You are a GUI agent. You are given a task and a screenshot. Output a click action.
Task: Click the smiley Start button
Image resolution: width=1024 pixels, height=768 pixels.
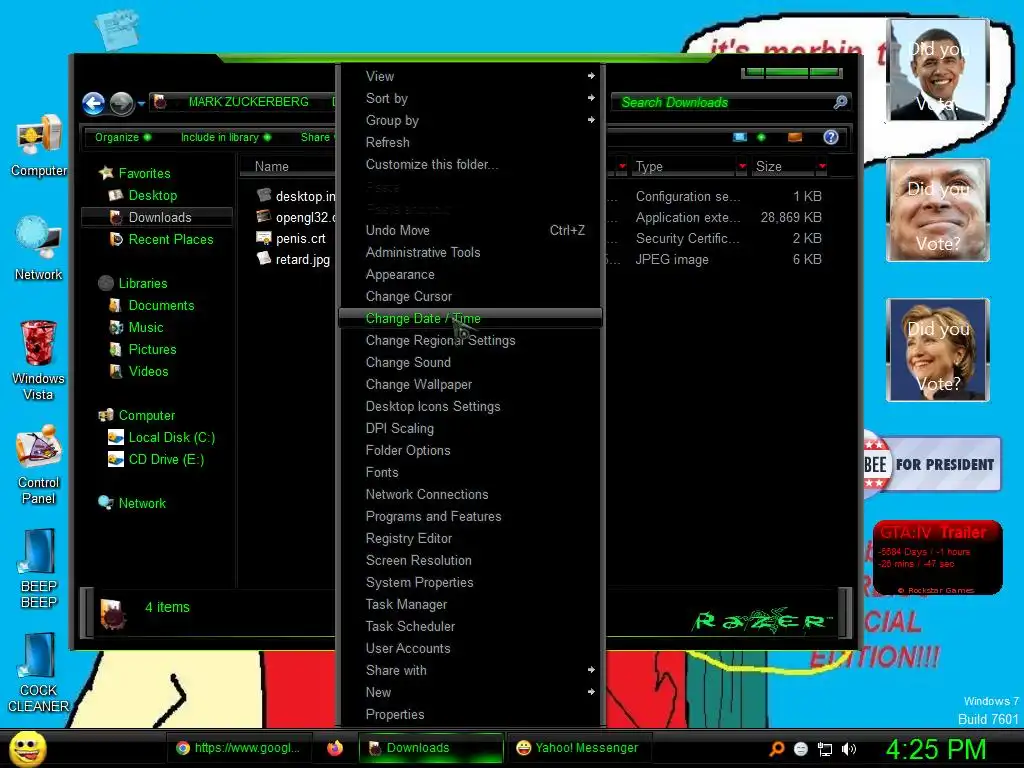tap(27, 748)
